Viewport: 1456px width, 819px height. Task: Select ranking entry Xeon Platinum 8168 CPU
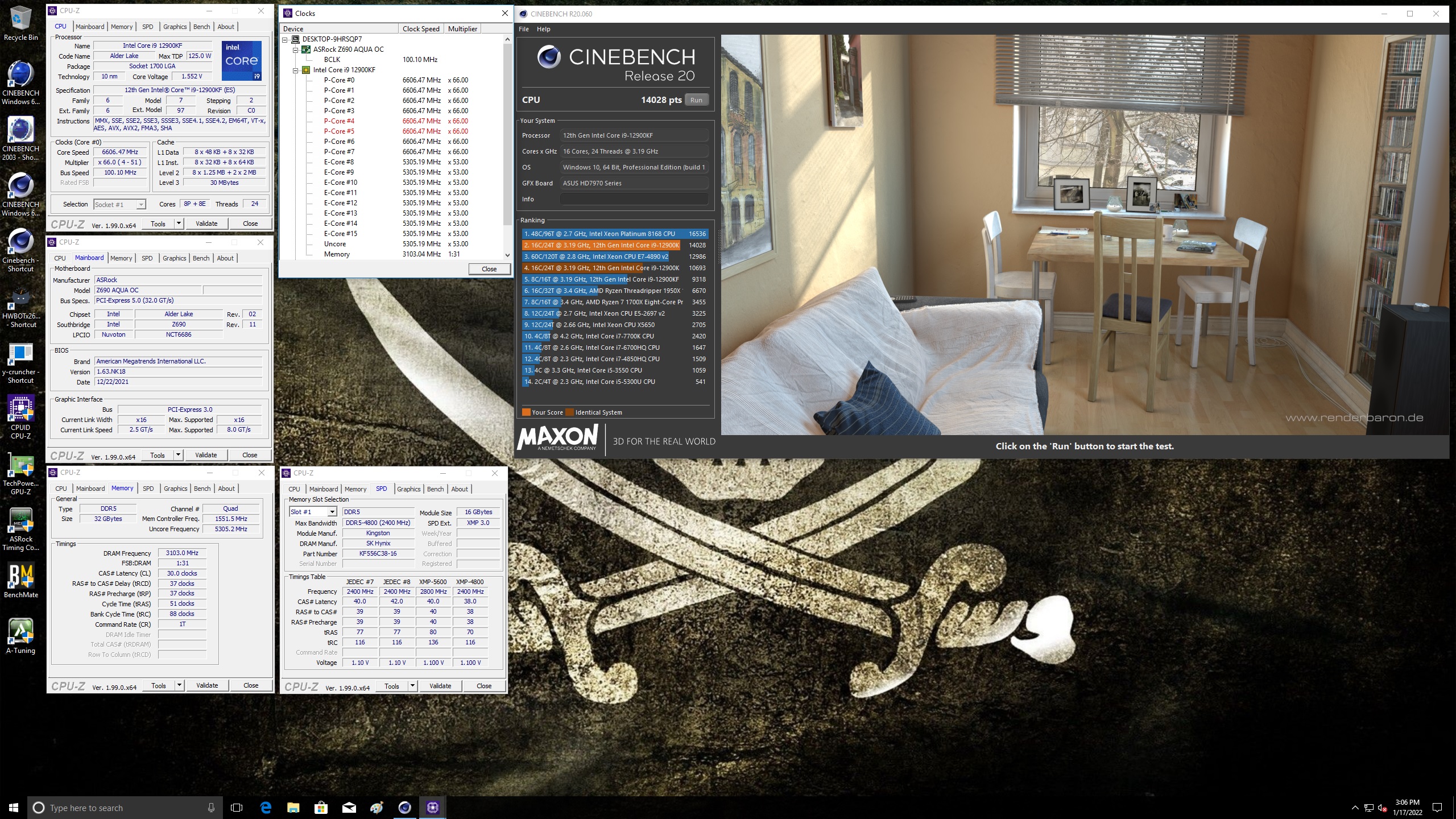[x=614, y=234]
